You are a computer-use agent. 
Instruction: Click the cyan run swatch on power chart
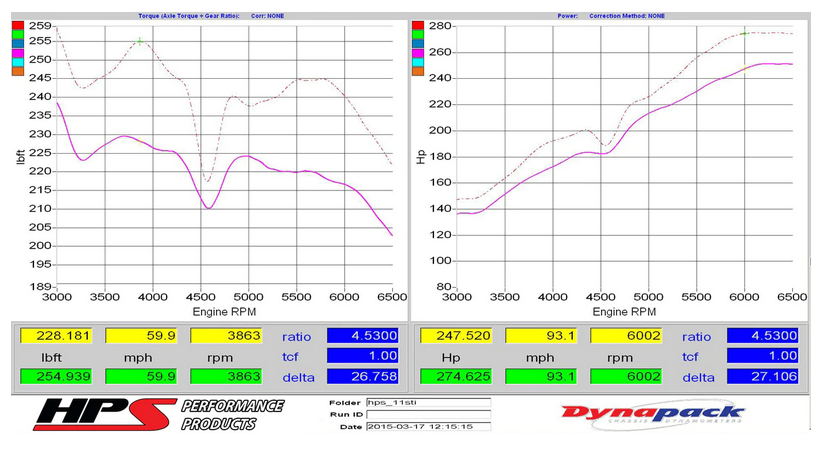tap(417, 59)
